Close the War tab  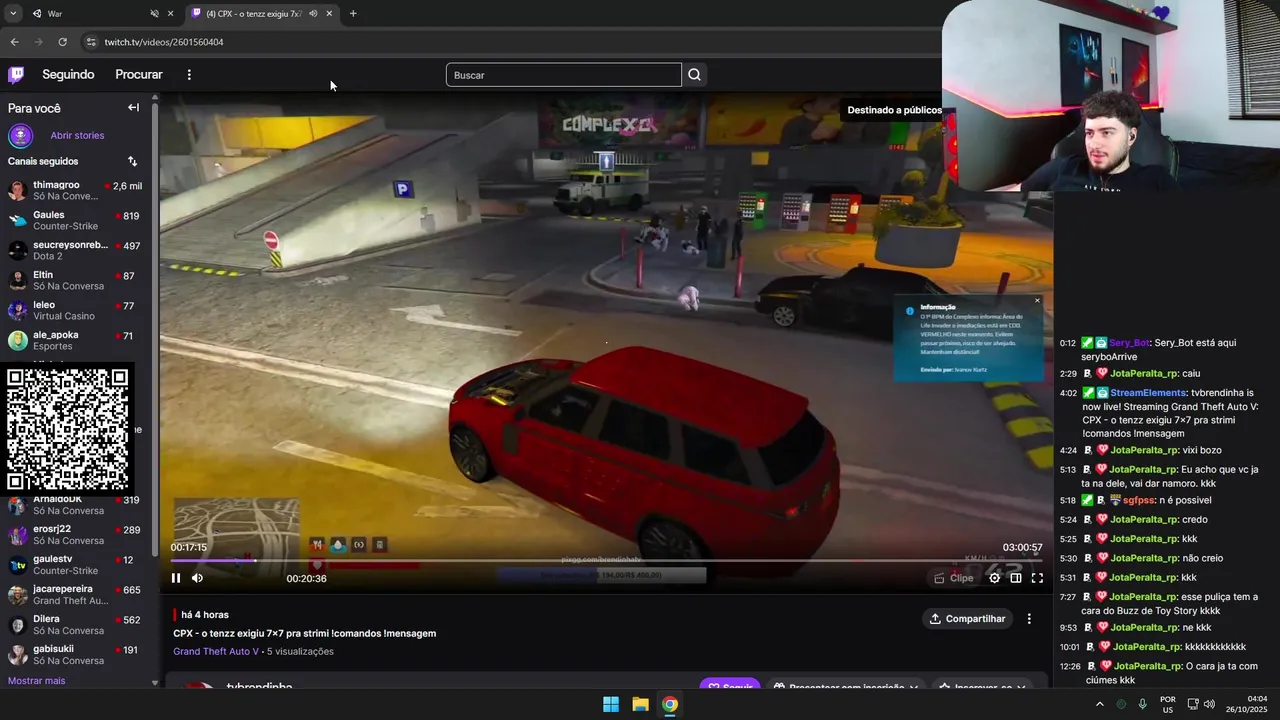coord(170,14)
